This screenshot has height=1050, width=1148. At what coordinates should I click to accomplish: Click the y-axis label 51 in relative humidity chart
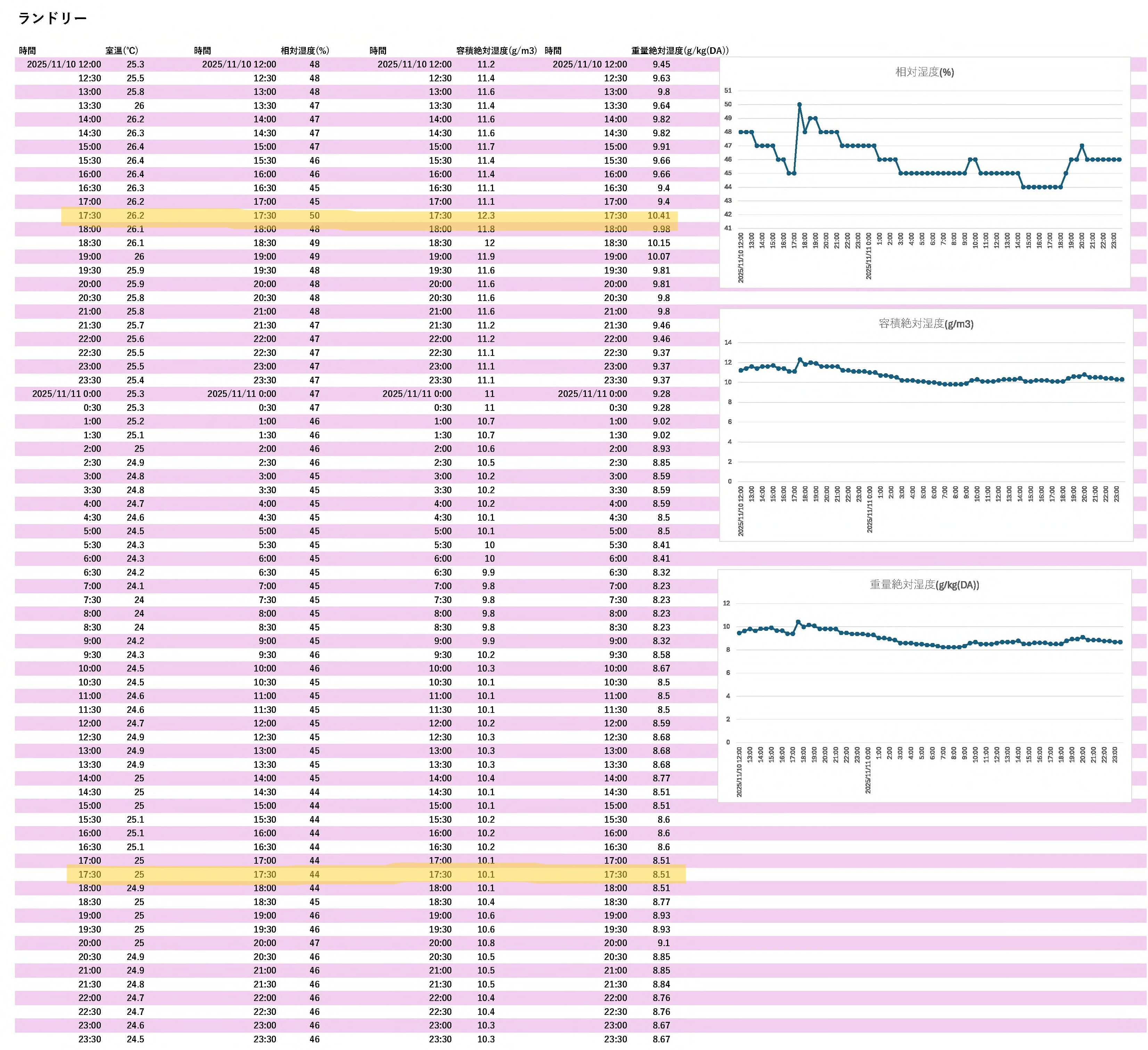tap(728, 91)
